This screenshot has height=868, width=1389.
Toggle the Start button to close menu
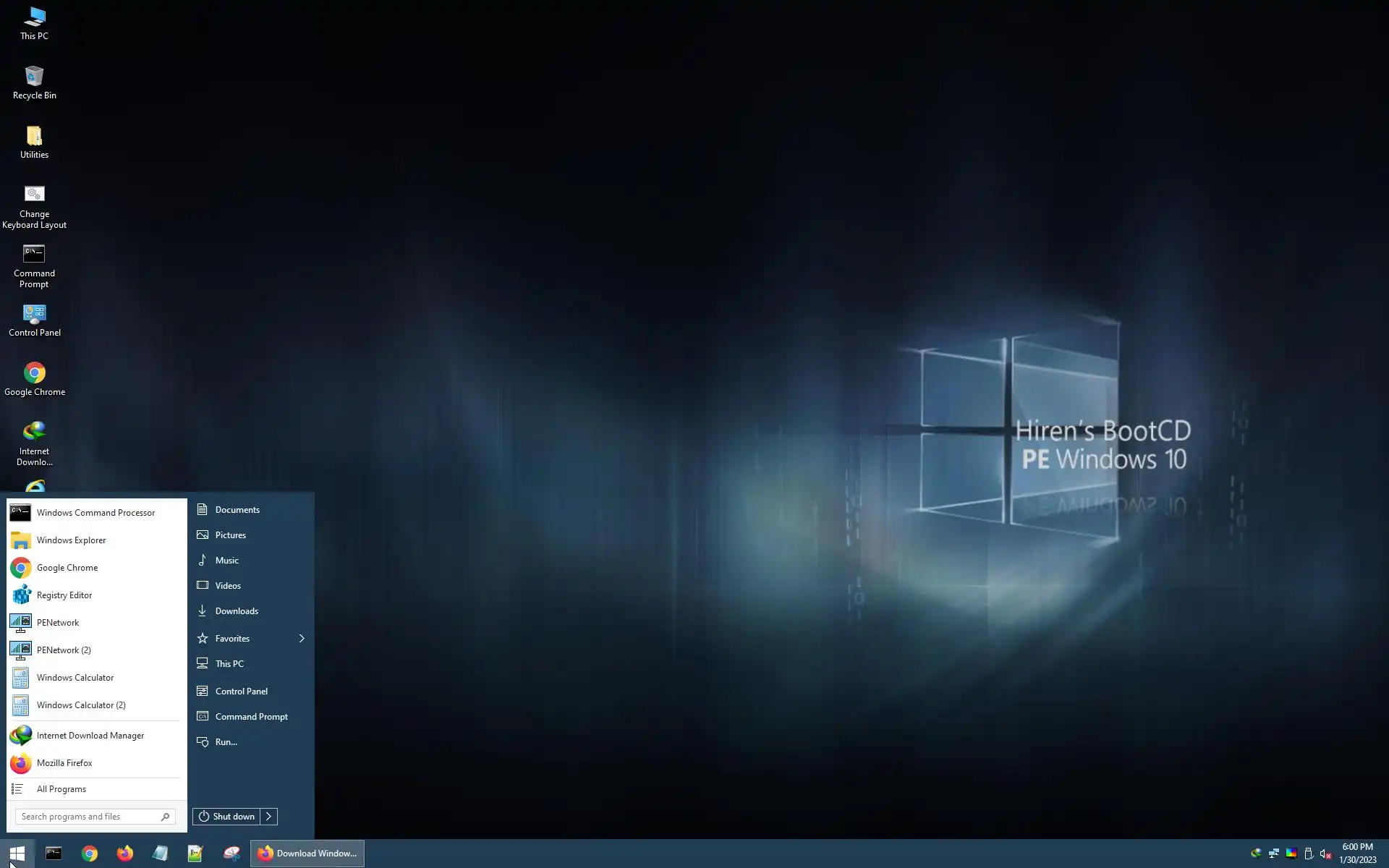tap(17, 854)
